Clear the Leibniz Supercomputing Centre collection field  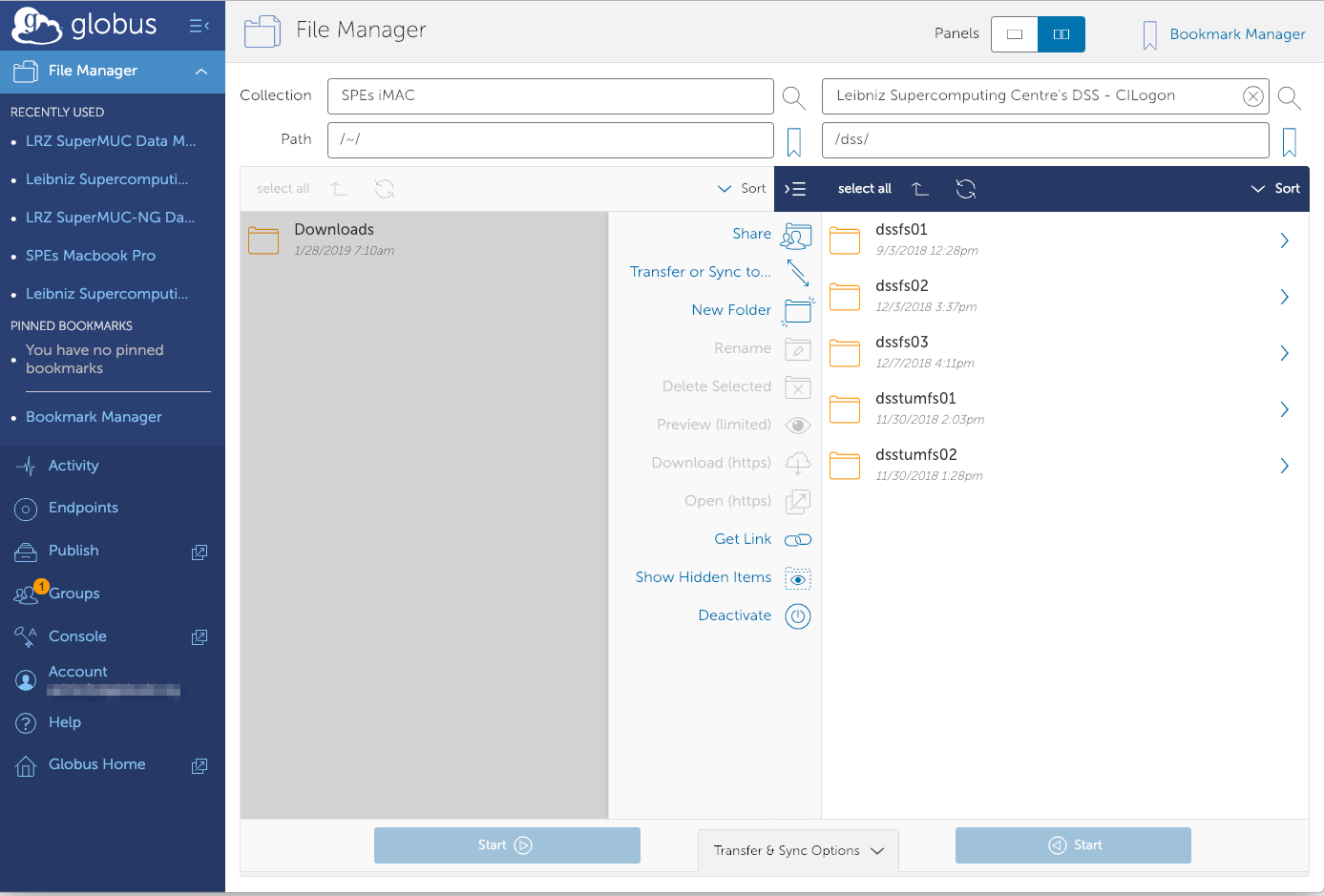(1252, 96)
